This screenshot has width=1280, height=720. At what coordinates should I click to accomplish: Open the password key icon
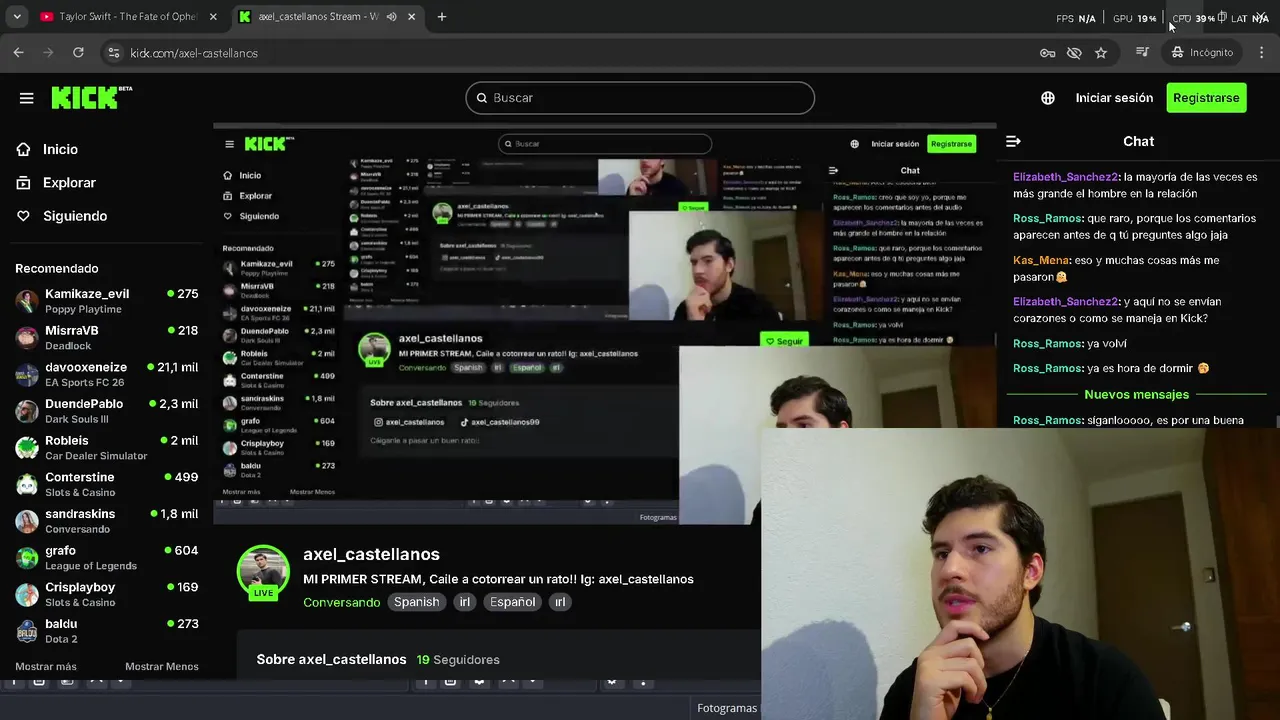(1047, 53)
